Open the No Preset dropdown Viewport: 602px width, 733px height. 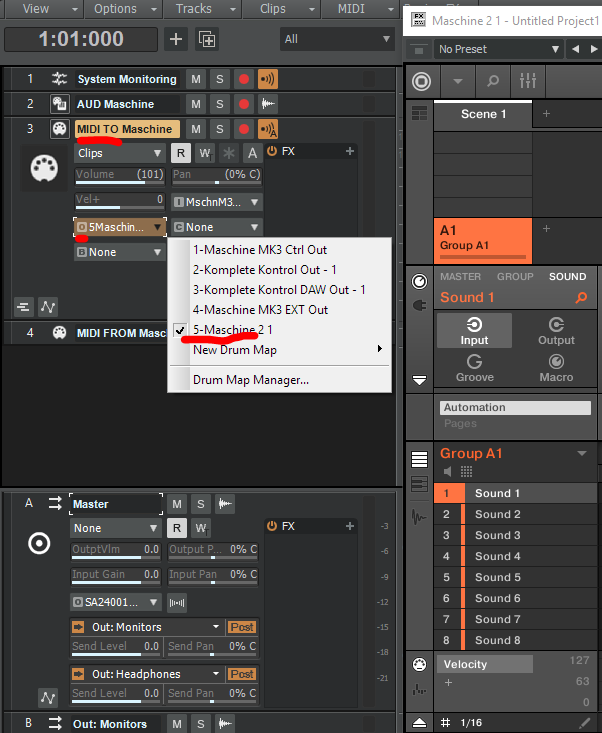pyautogui.click(x=498, y=49)
